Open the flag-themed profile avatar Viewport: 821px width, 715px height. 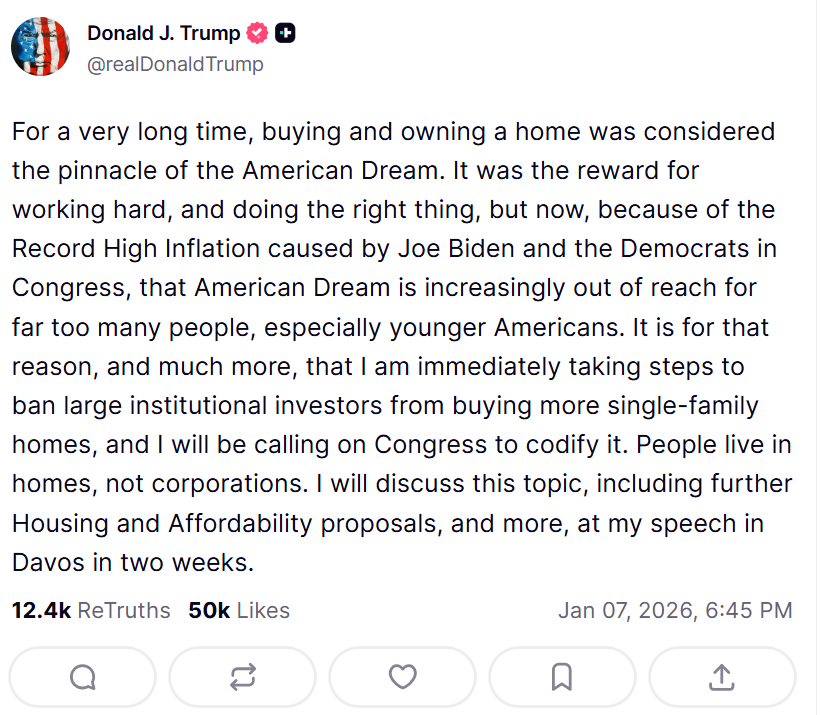click(40, 47)
